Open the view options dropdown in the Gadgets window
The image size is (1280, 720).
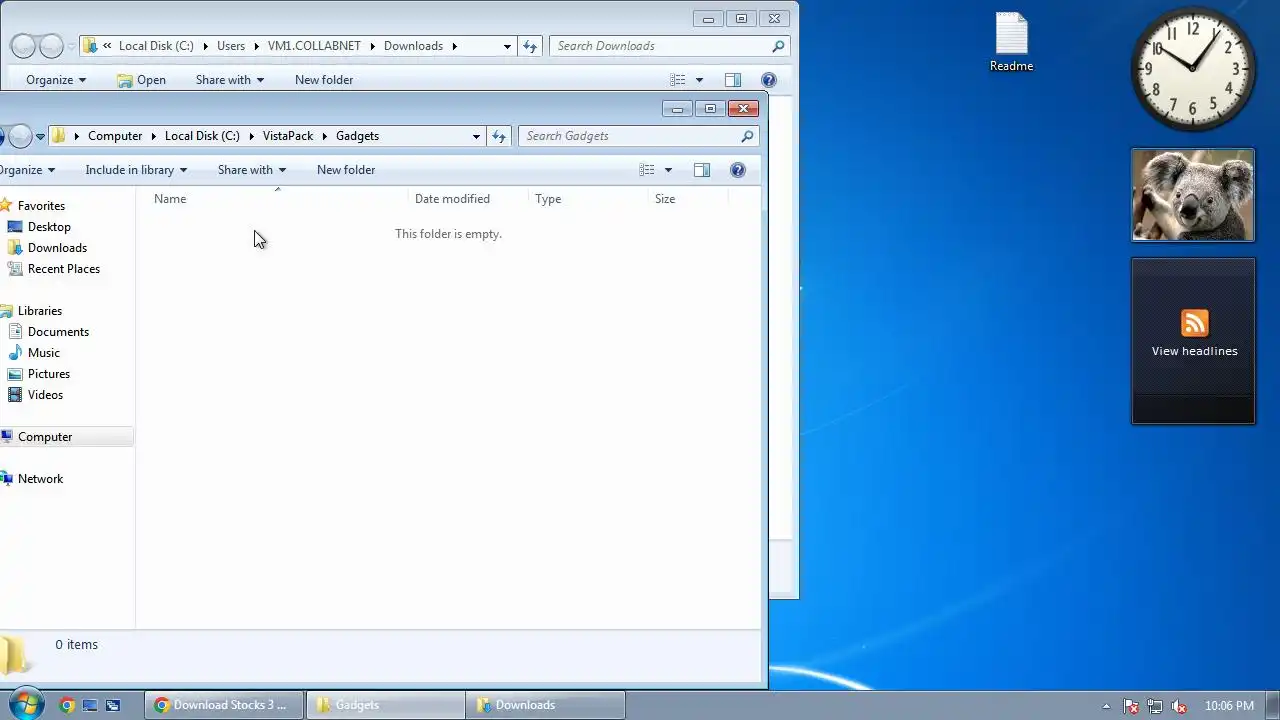(668, 170)
